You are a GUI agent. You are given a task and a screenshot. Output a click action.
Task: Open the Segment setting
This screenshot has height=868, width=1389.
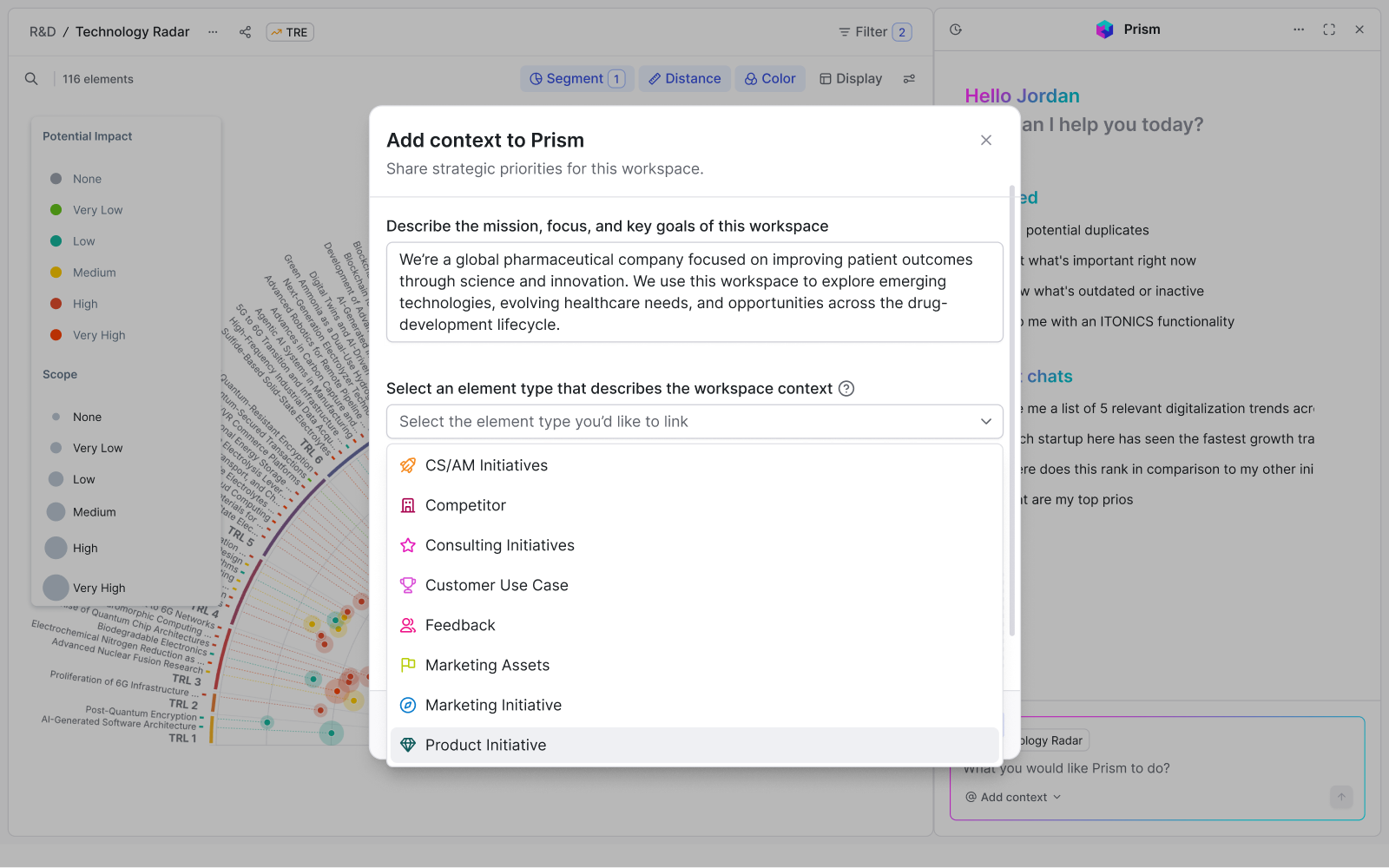coord(577,79)
